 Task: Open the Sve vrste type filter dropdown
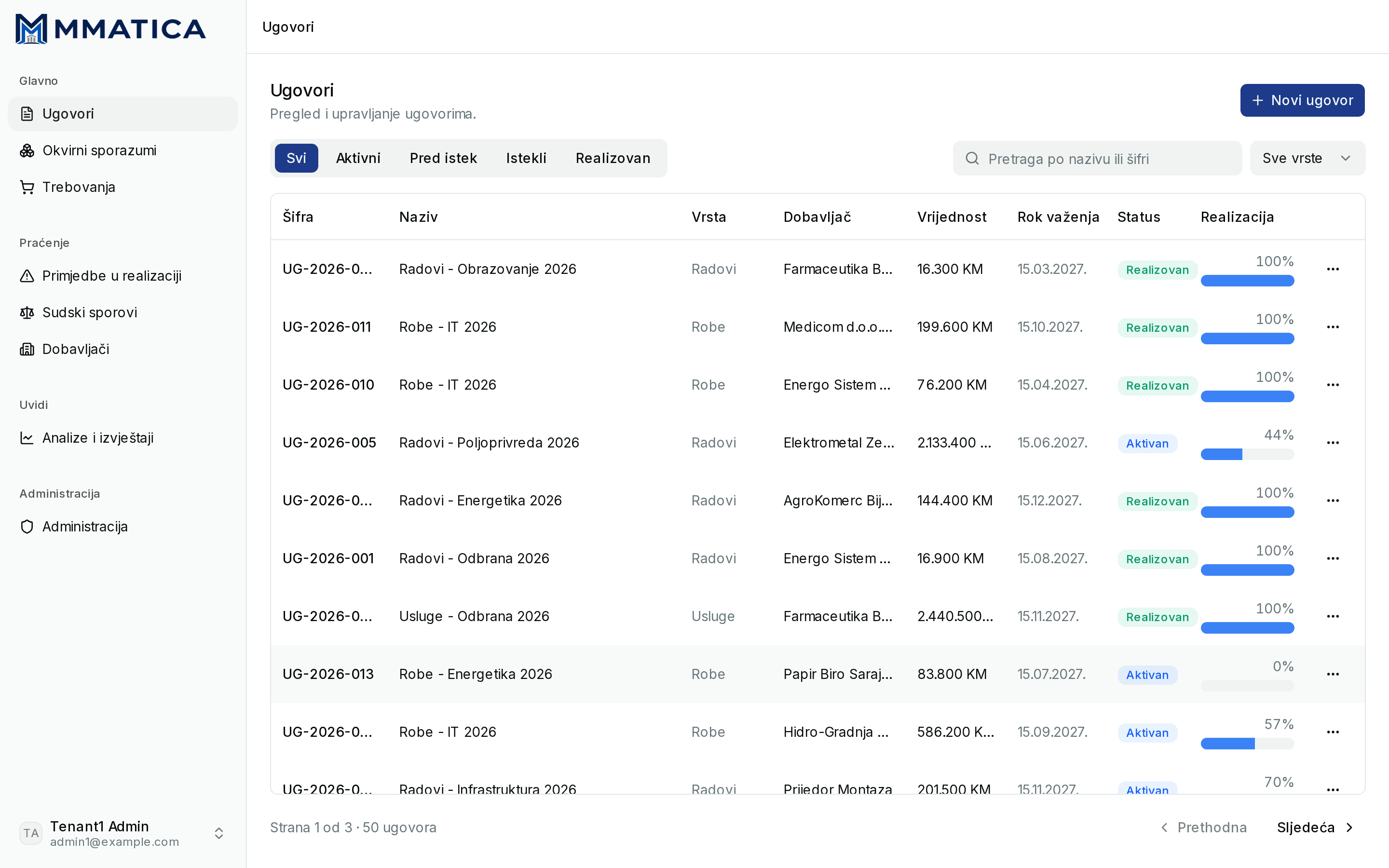(1307, 159)
